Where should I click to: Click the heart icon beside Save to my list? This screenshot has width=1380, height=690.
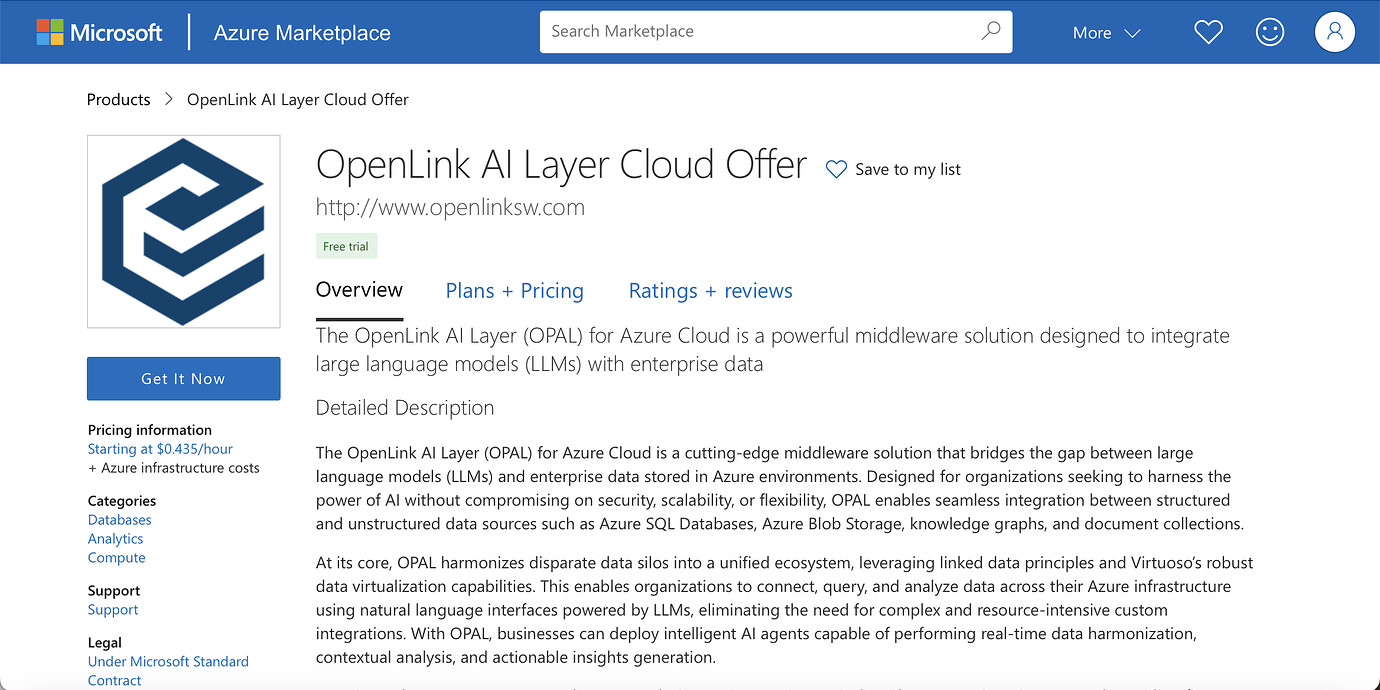pos(836,170)
